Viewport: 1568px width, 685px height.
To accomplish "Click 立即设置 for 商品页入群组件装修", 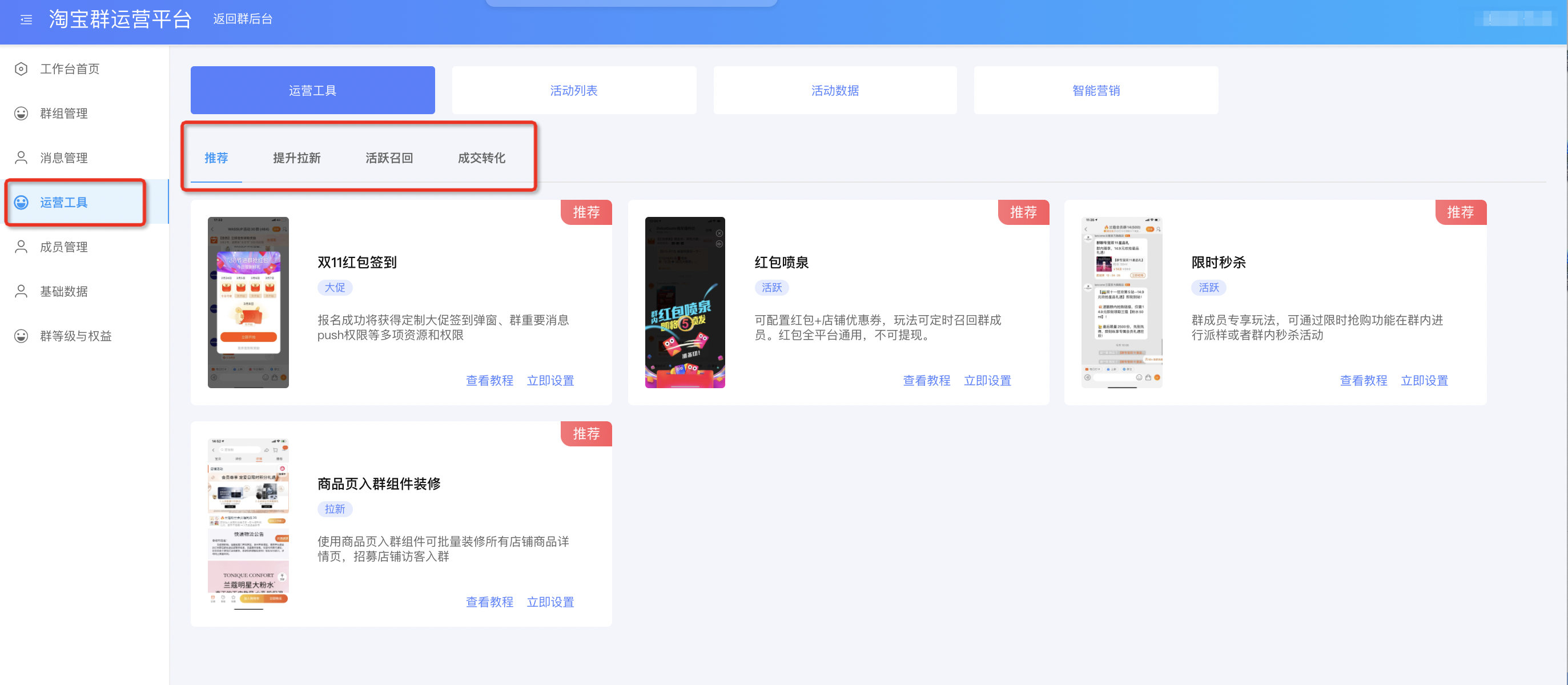I will point(550,602).
